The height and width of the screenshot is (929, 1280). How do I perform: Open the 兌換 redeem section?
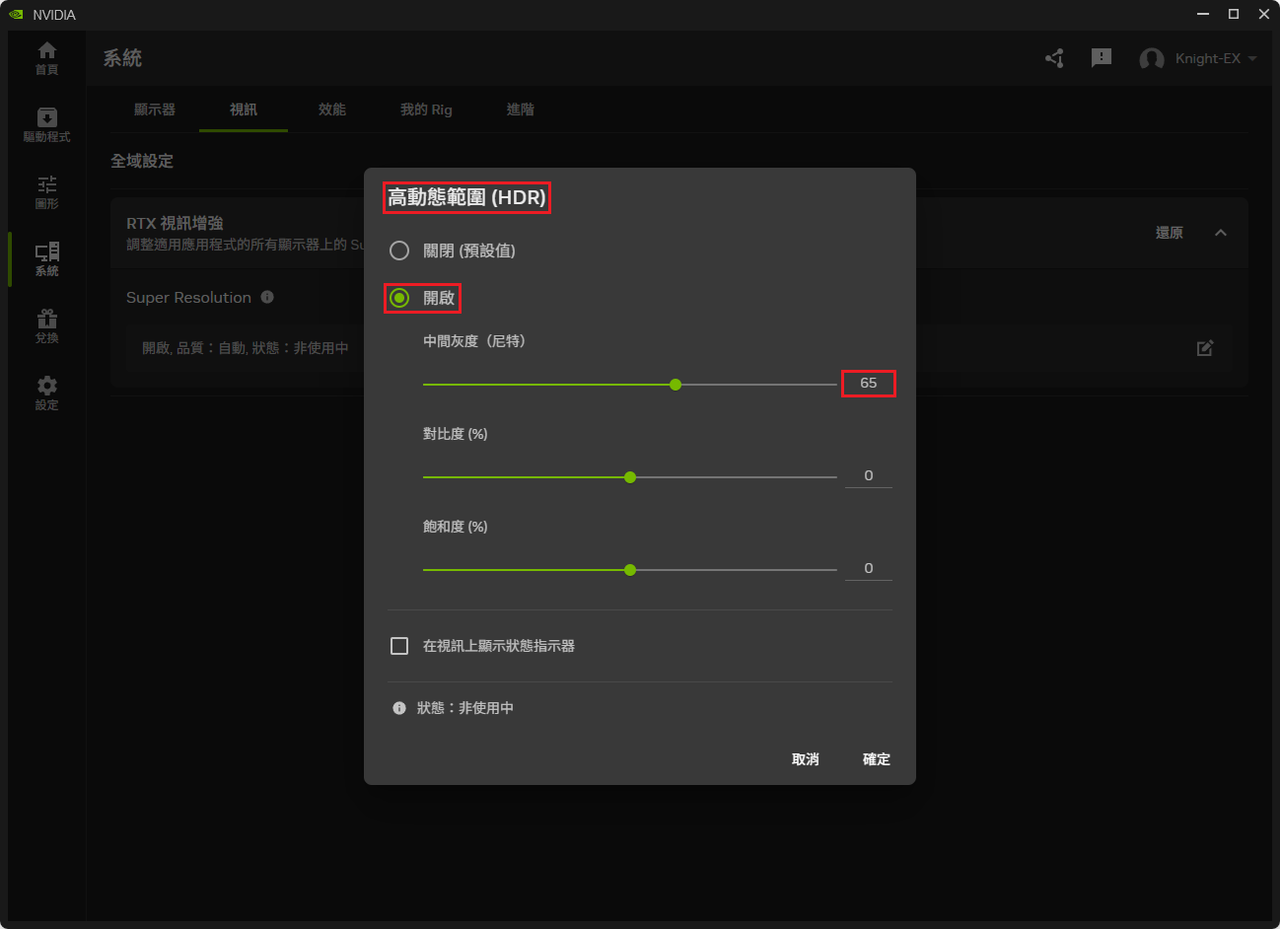click(x=47, y=326)
